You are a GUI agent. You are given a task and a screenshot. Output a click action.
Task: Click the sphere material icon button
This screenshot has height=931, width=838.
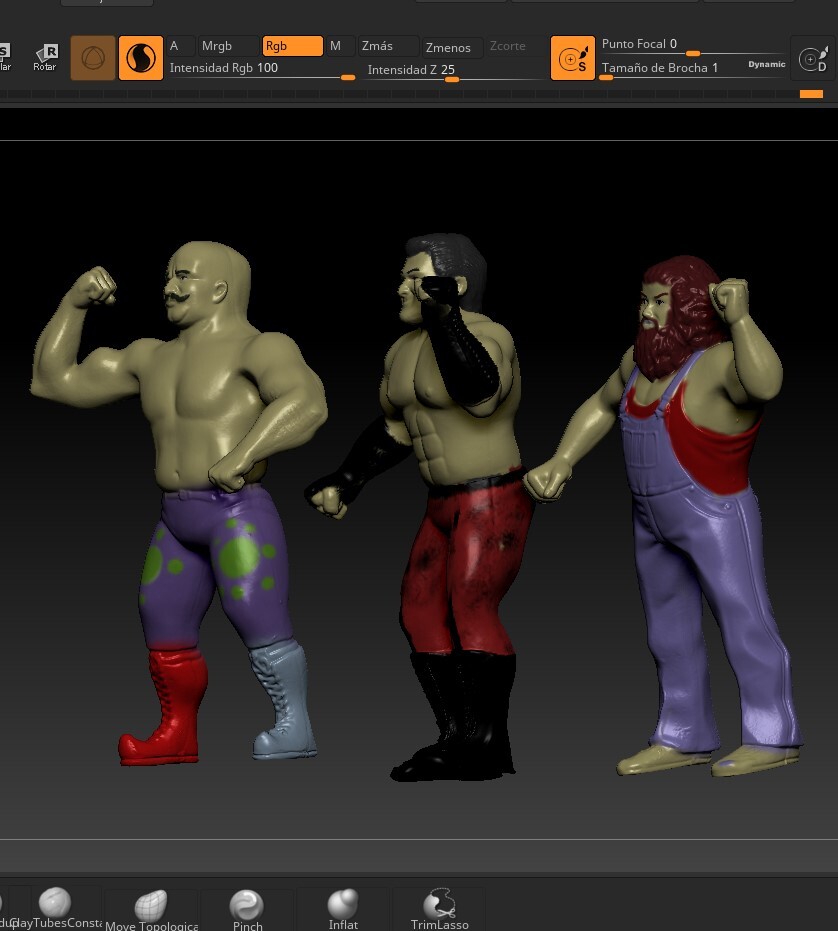pos(93,58)
